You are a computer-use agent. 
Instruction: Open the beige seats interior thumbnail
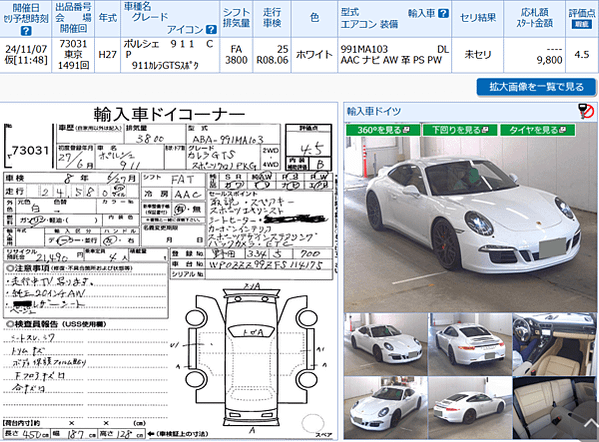pyautogui.click(x=554, y=408)
